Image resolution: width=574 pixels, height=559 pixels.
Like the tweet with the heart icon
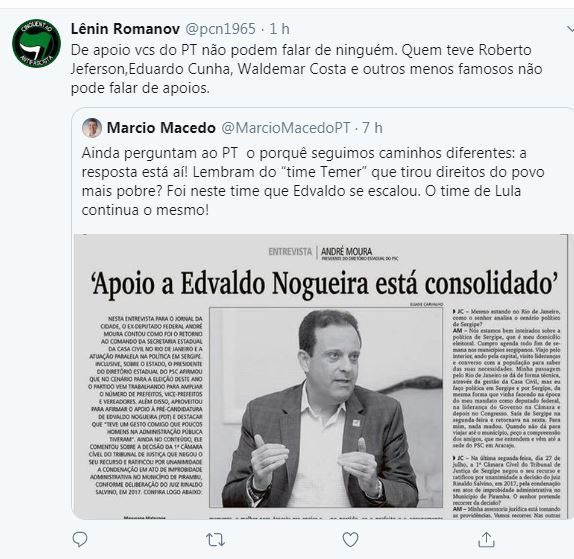[350, 540]
